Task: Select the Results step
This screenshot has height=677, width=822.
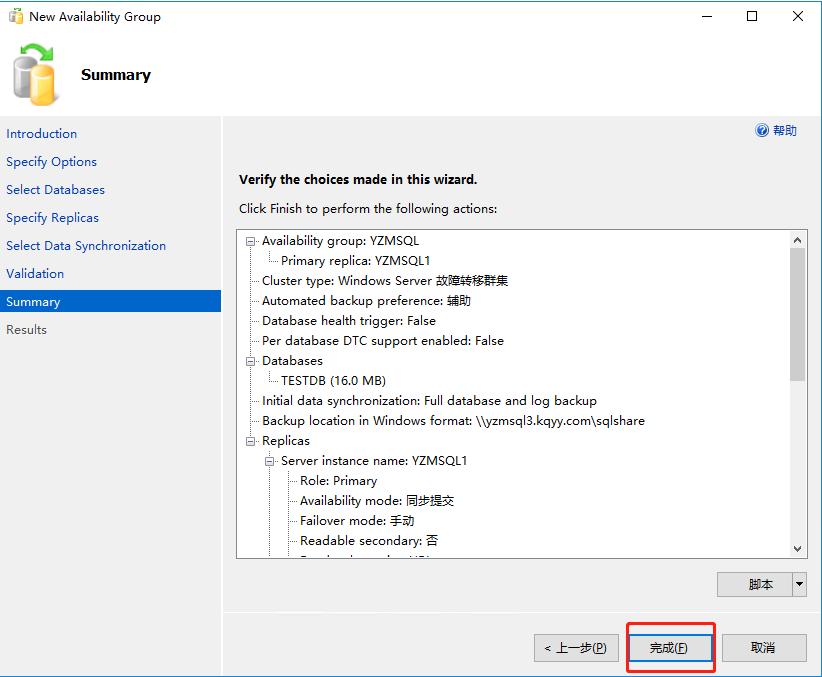Action: (26, 329)
